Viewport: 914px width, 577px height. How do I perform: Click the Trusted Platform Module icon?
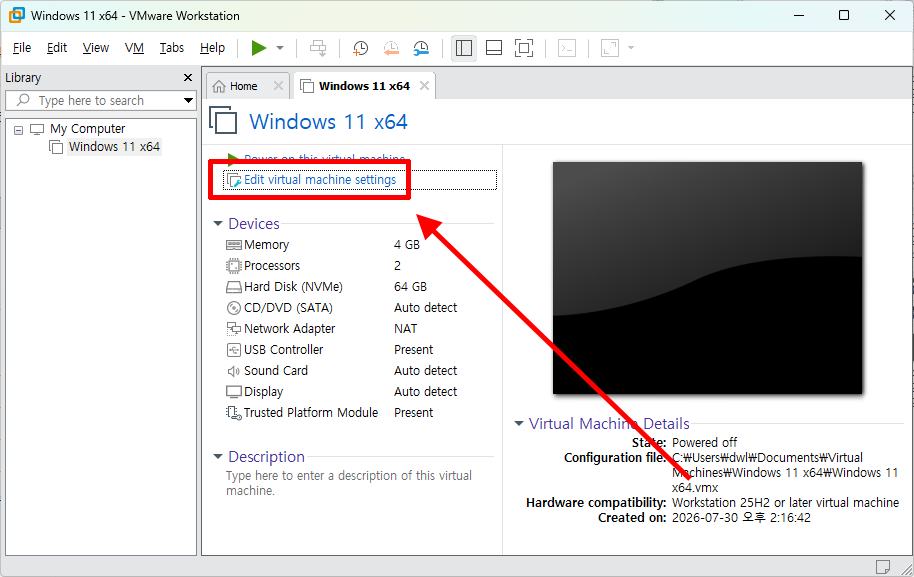pyautogui.click(x=234, y=413)
